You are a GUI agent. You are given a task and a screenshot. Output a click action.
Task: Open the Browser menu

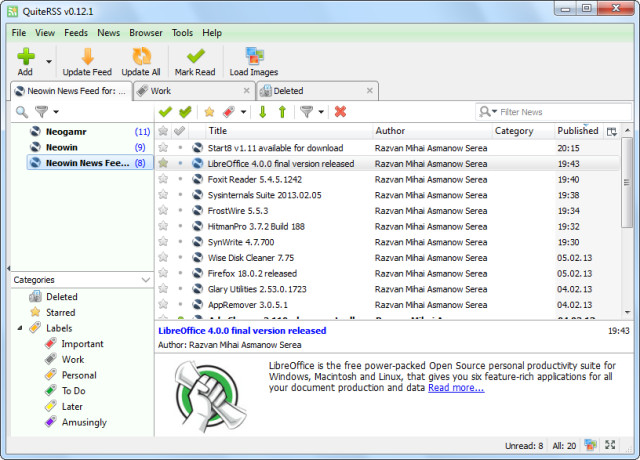[146, 33]
